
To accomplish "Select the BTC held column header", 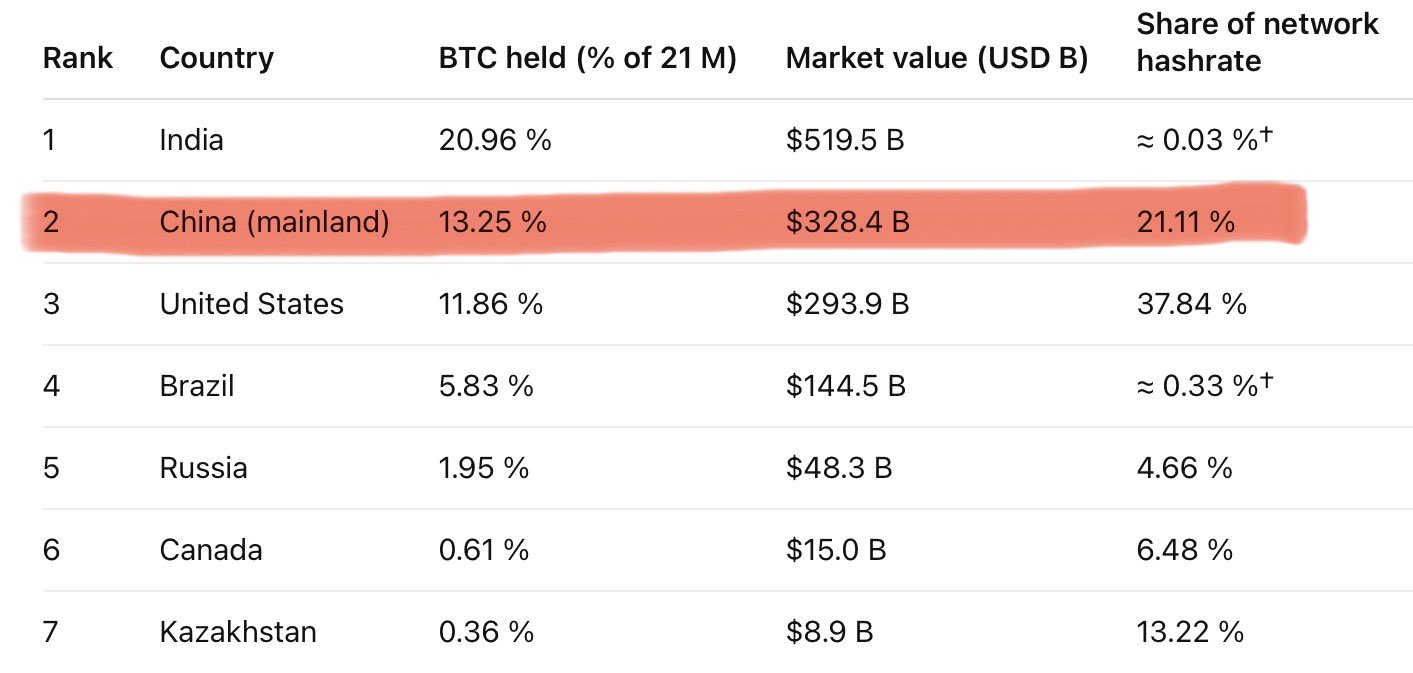I will click(x=587, y=58).
